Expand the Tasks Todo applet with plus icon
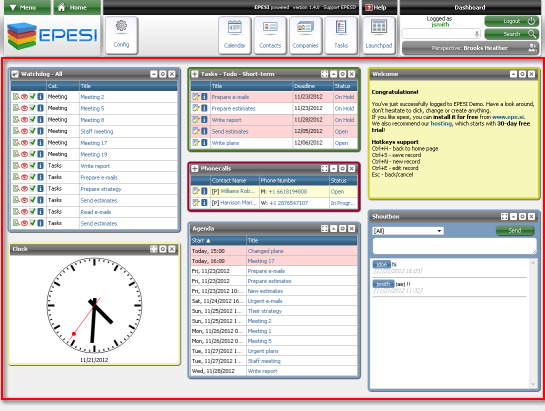 coord(195,74)
